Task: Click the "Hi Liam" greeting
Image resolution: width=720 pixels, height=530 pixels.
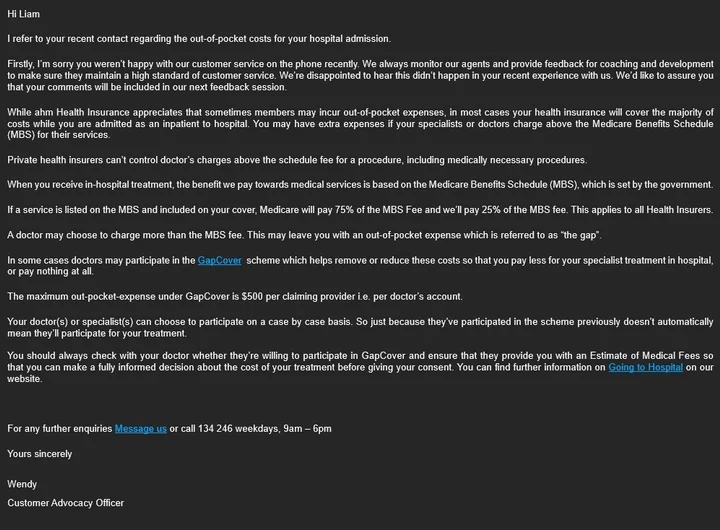Action: click(27, 13)
